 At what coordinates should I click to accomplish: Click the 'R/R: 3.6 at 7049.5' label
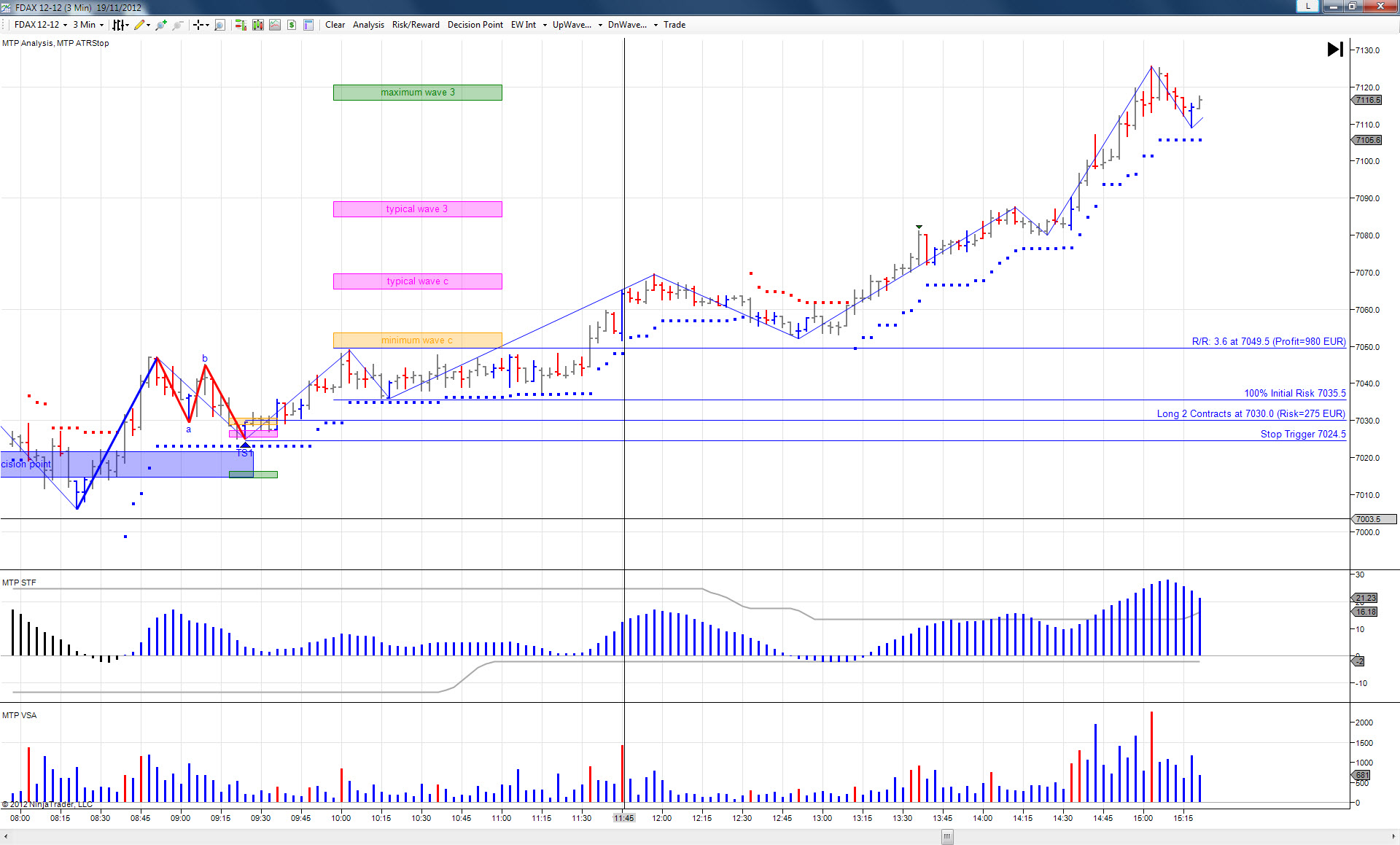point(1269,342)
